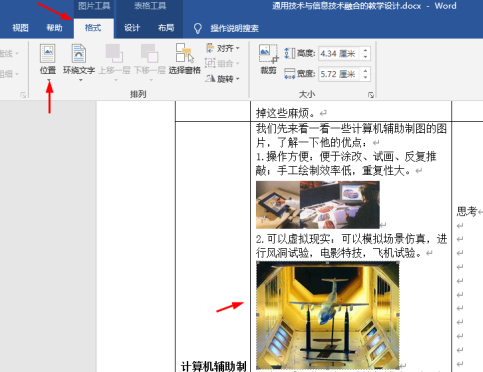Click the height field showing 4.34 厘米
Screen dimensions: 483x372
(339, 54)
